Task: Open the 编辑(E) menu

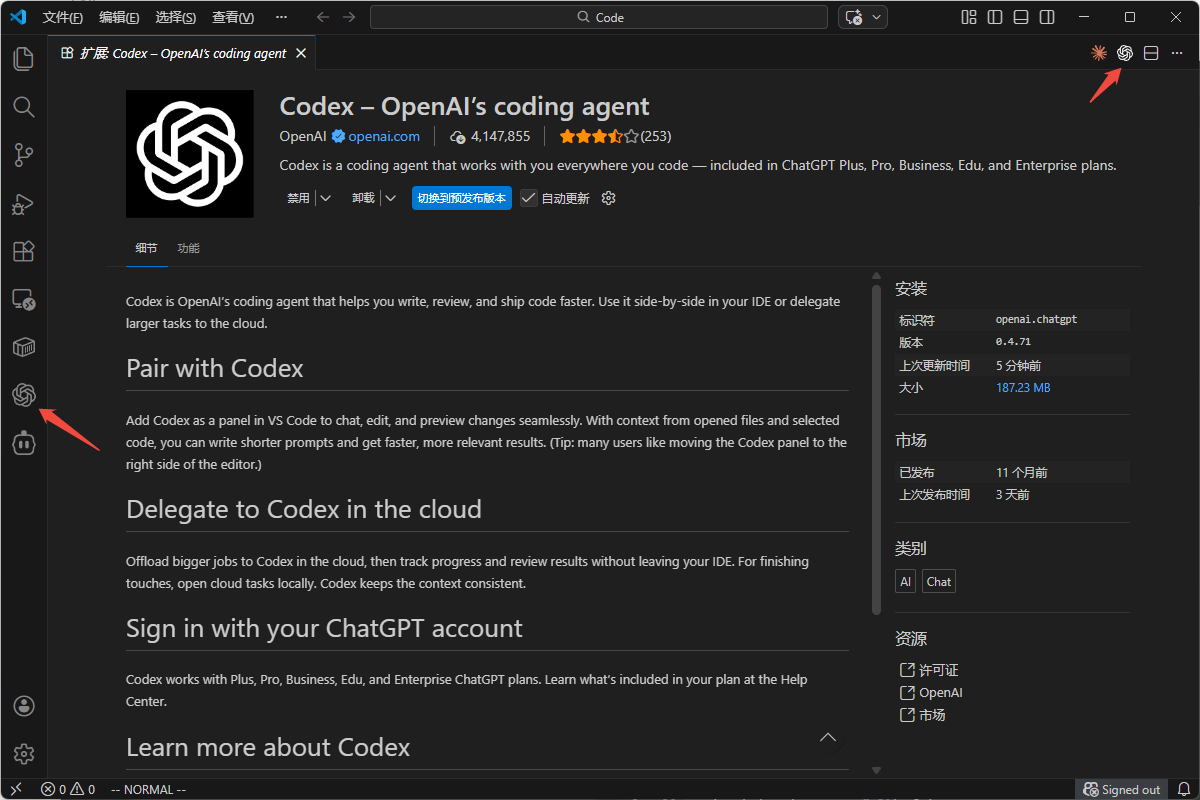Action: coord(120,17)
